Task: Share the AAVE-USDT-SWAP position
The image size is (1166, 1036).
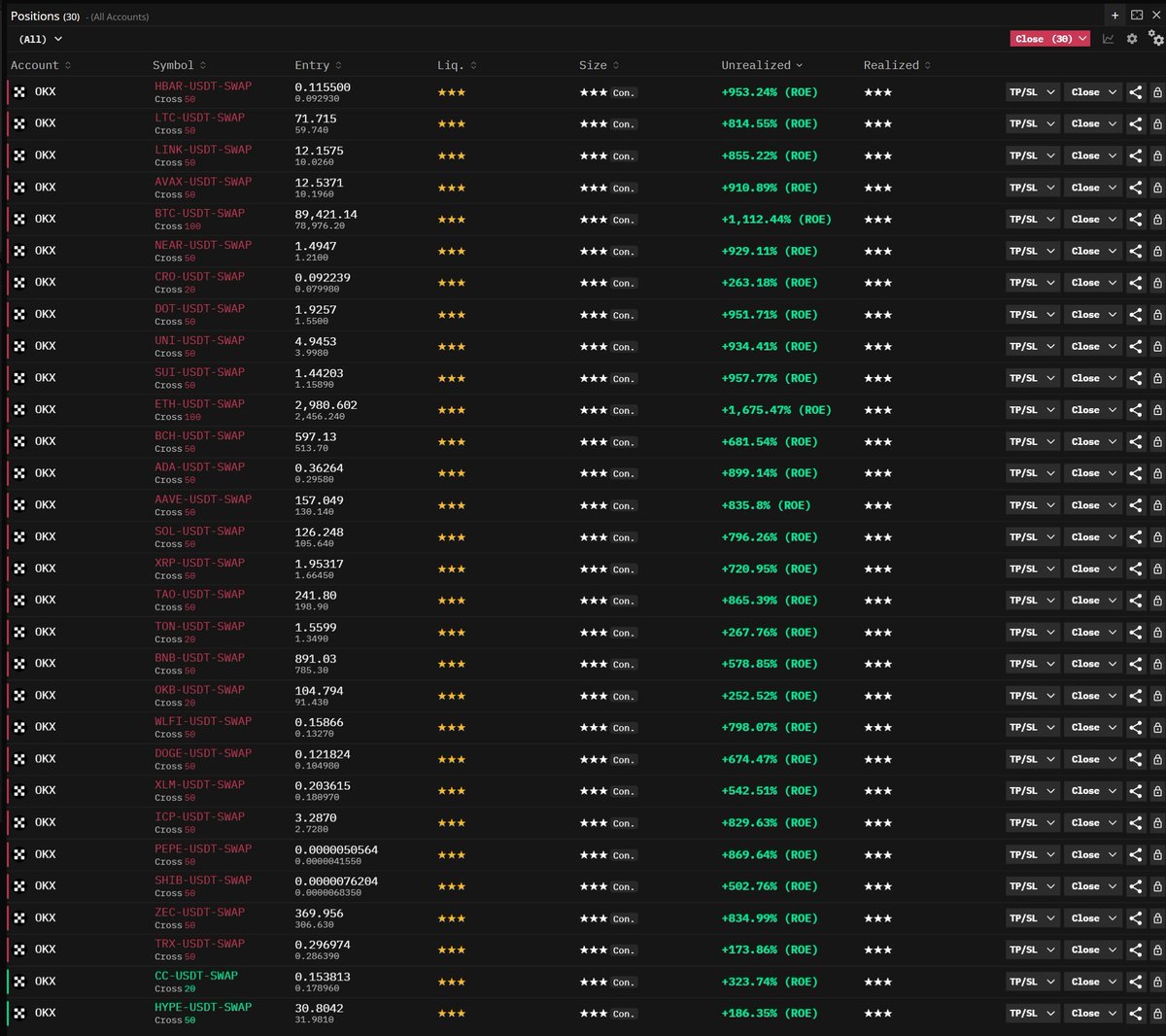Action: point(1135,505)
